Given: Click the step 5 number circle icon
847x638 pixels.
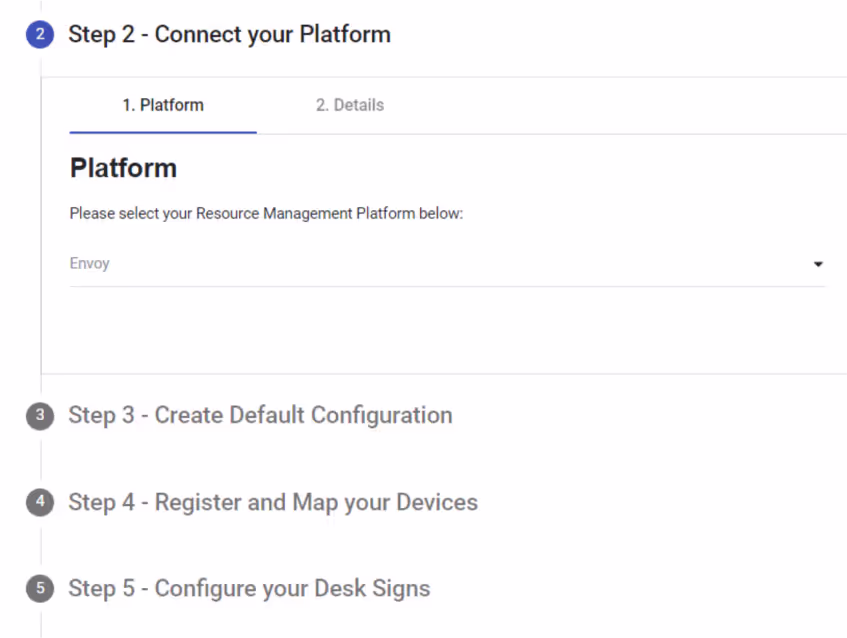Looking at the screenshot, I should click(40, 588).
